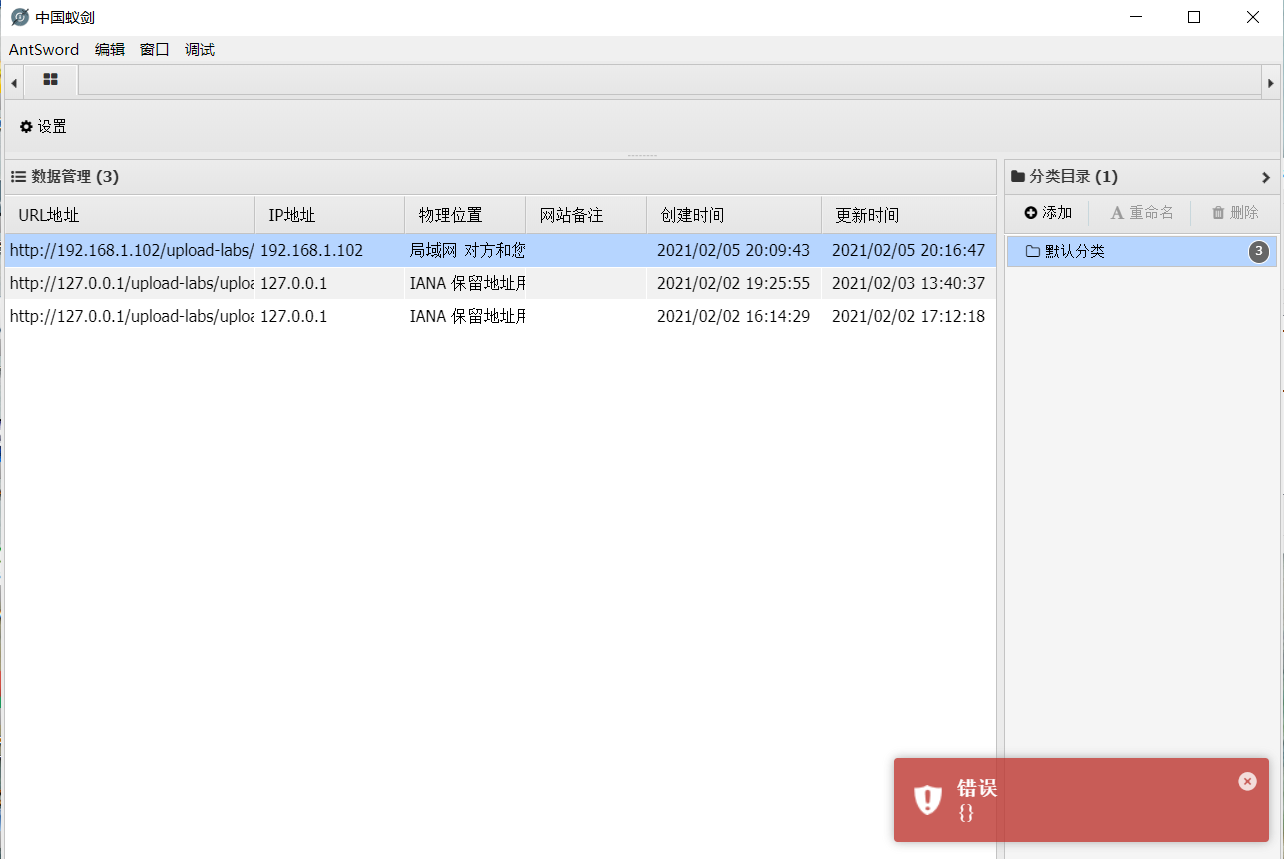1284x859 pixels.
Task: Open the 编辑 menu
Action: (110, 50)
